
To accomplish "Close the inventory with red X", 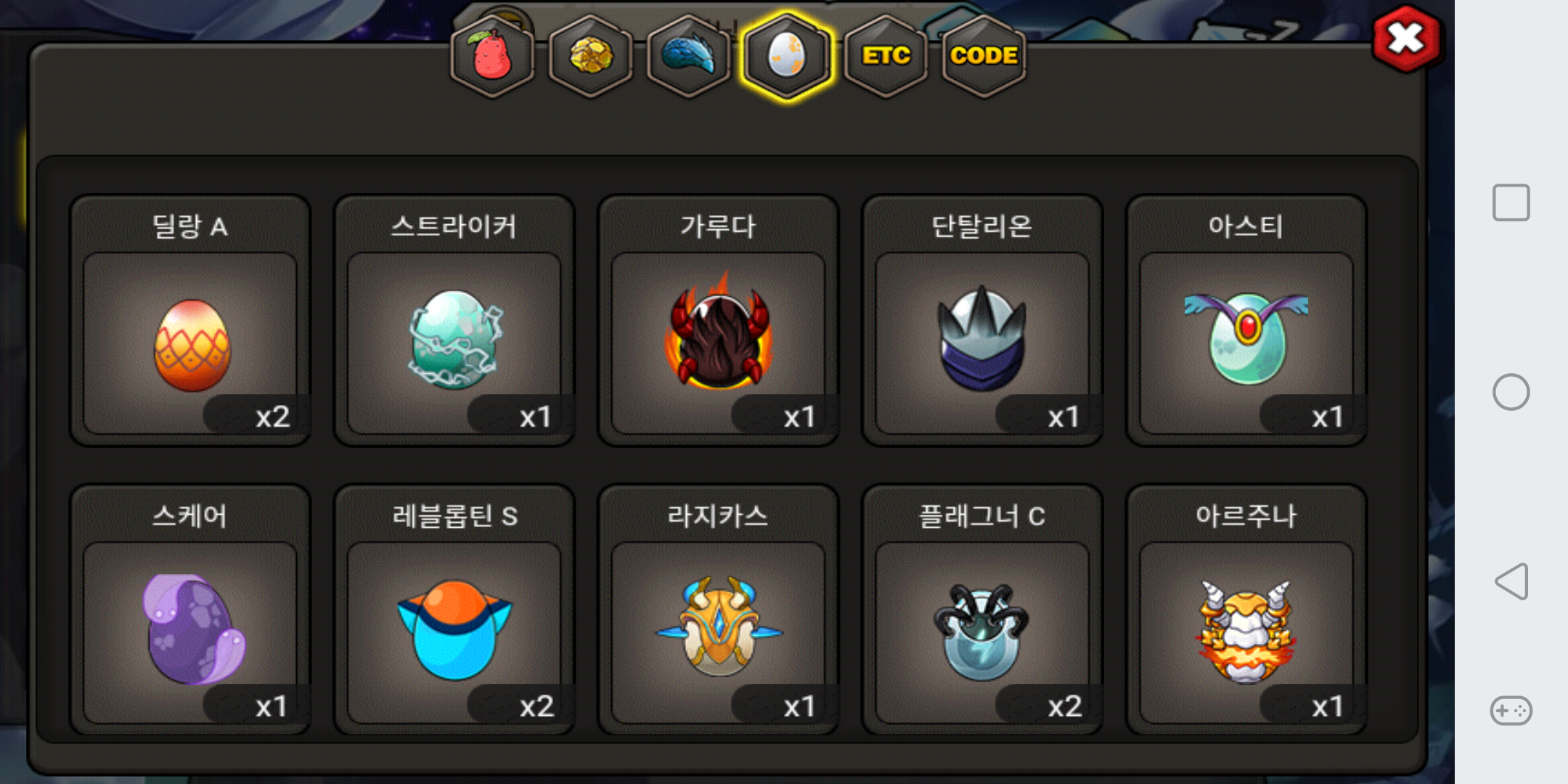I will 1406,38.
